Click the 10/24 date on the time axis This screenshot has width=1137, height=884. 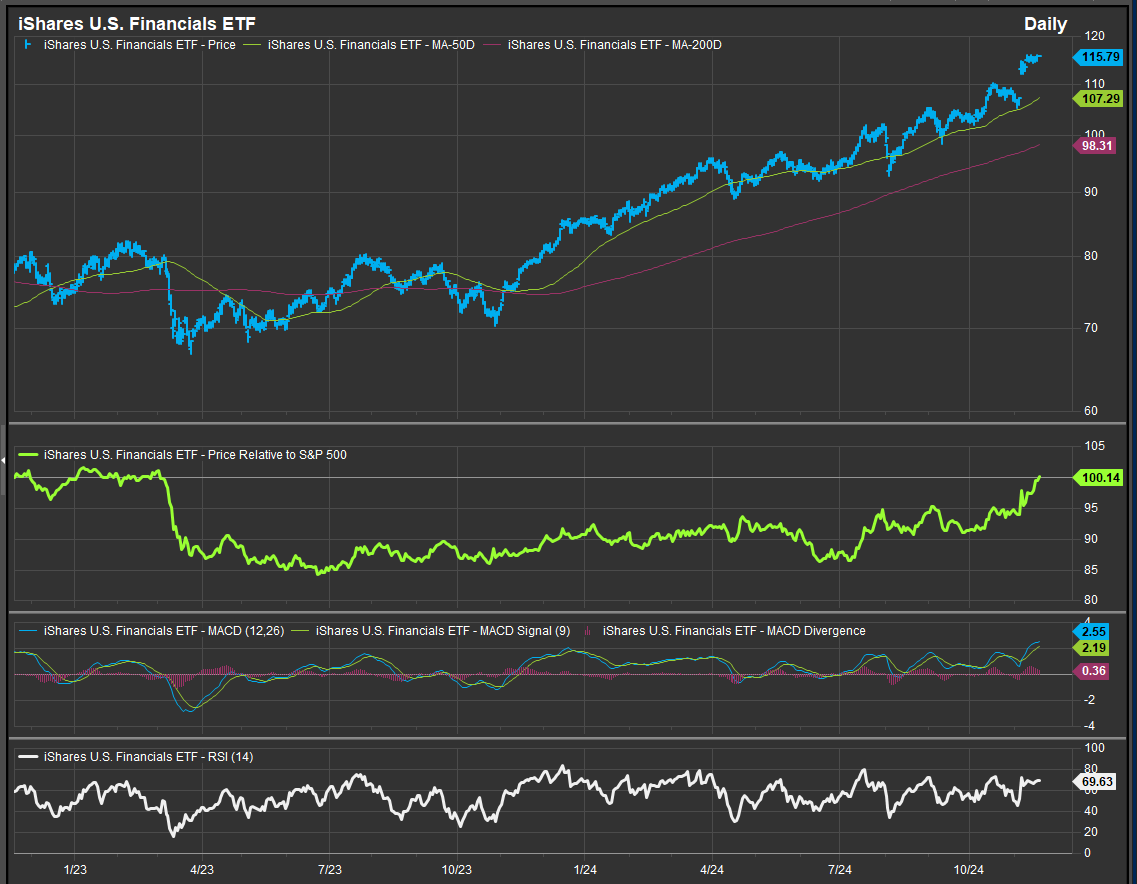(968, 870)
